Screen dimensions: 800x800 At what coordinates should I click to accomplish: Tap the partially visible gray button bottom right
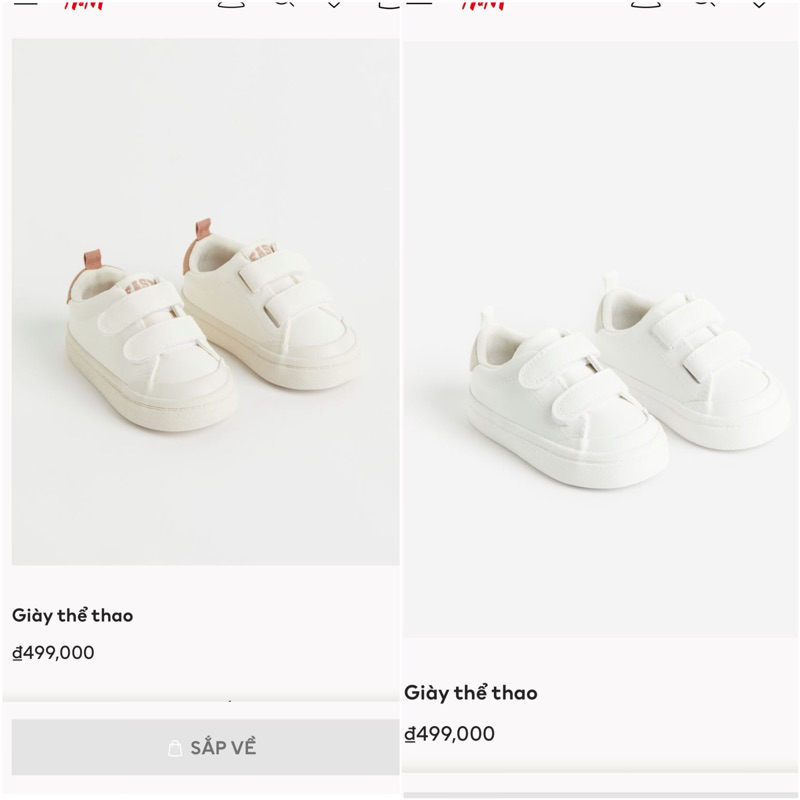point(600,795)
